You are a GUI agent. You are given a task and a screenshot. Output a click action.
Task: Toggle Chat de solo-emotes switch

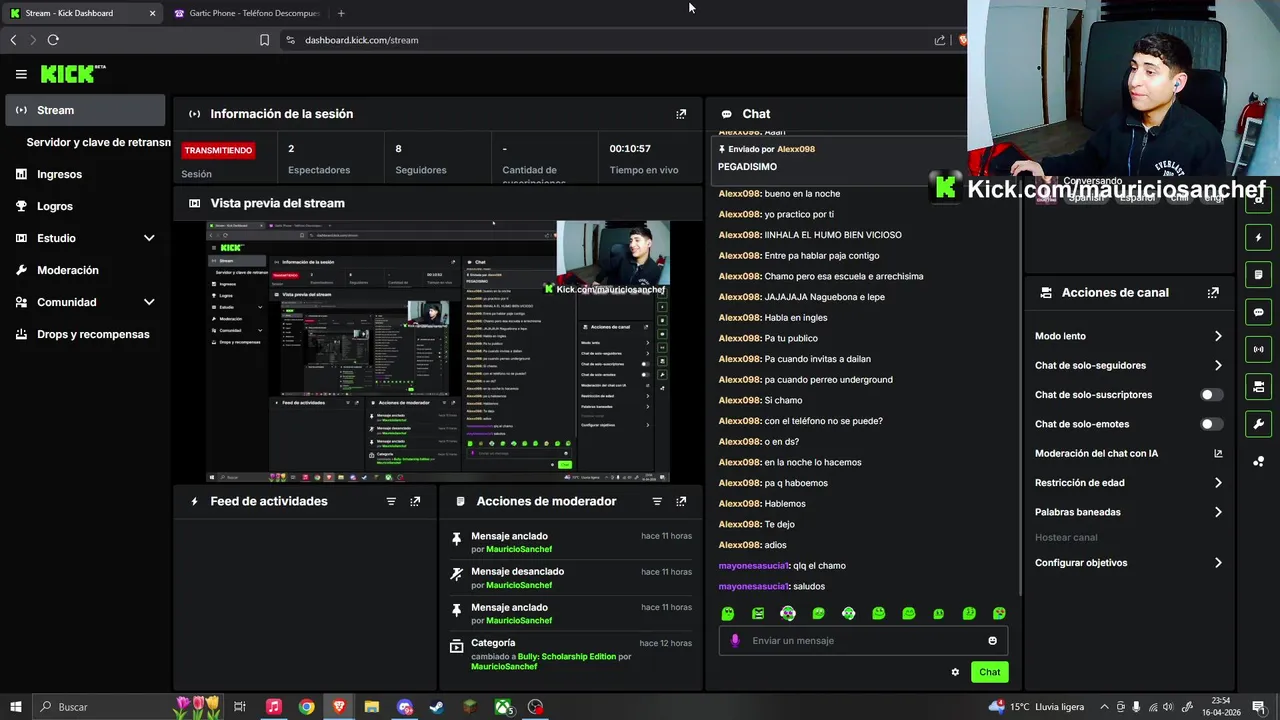pyautogui.click(x=1210, y=424)
